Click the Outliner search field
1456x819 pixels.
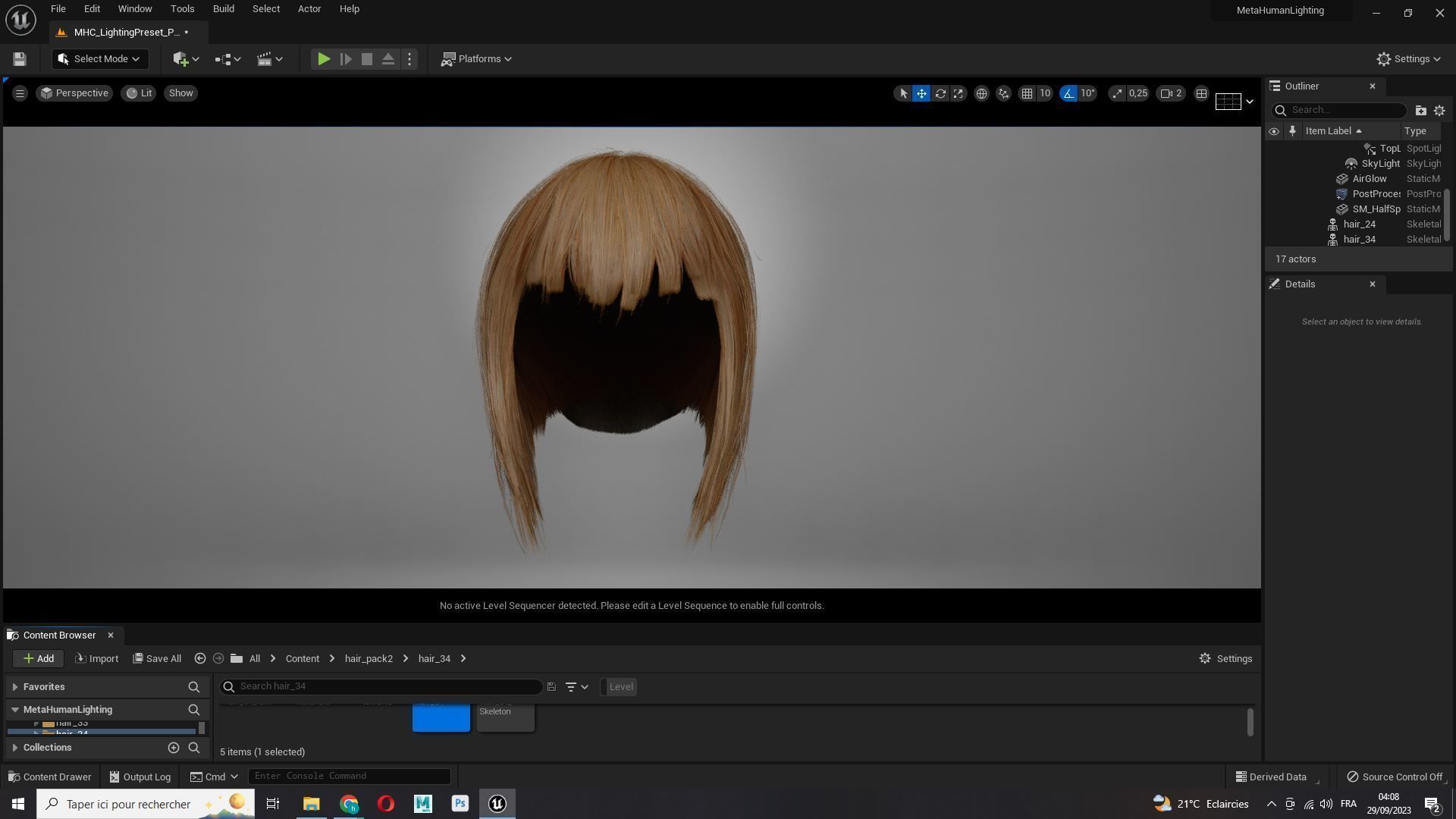(x=1339, y=111)
